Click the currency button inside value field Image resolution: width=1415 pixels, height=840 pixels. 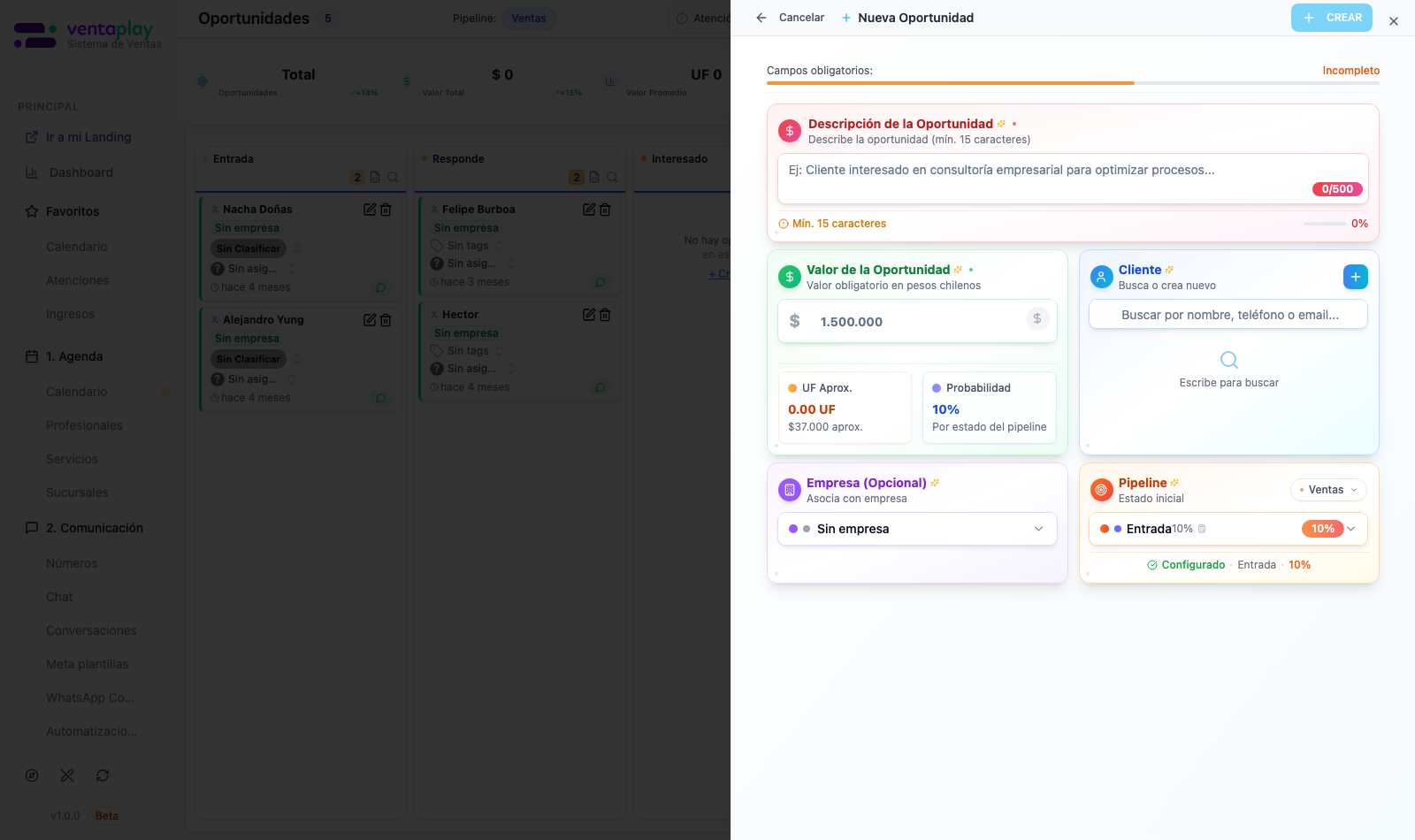1037,318
